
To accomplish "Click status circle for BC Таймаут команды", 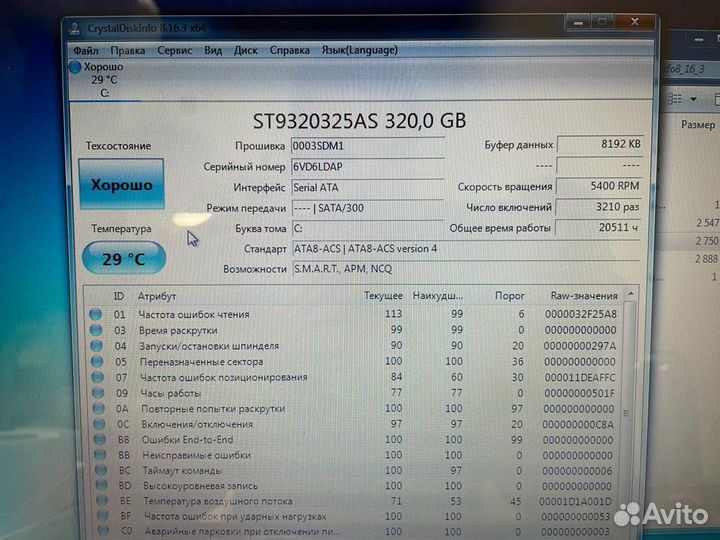I will click(x=101, y=470).
